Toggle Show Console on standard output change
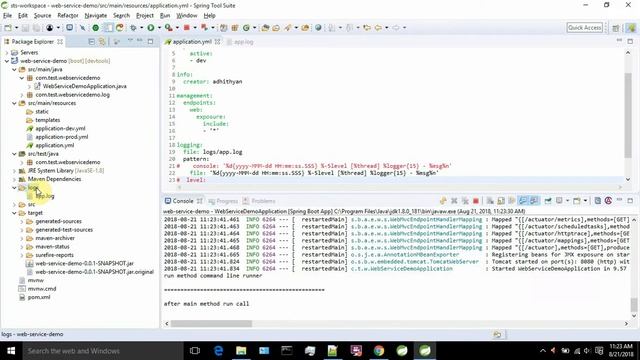 (522, 201)
